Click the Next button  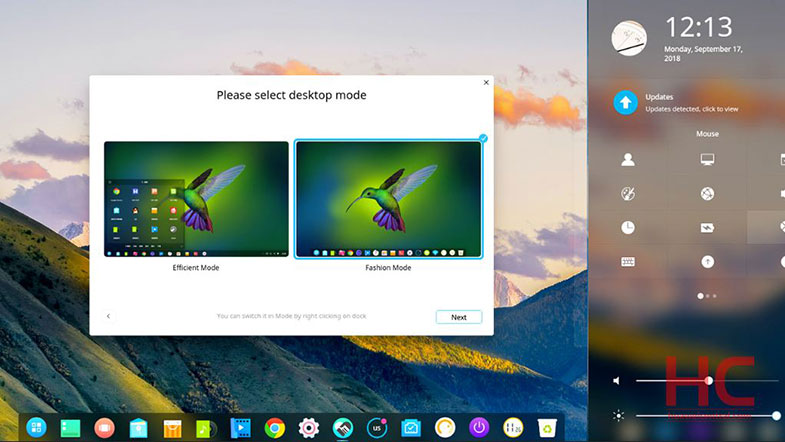pos(458,317)
